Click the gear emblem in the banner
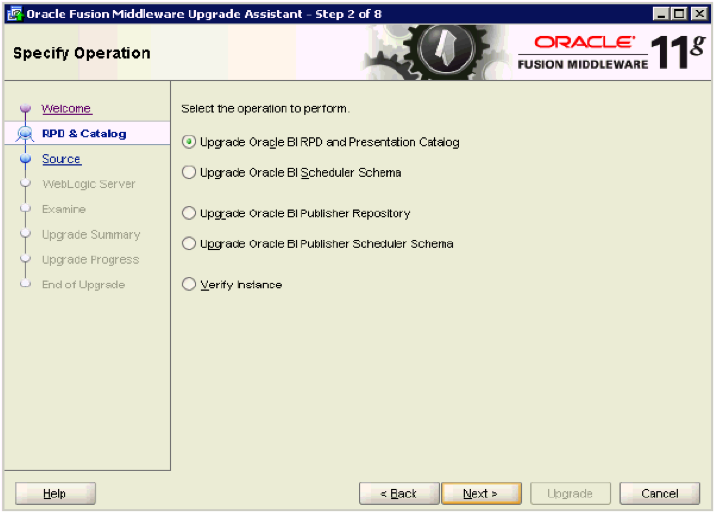The image size is (714, 513). click(x=446, y=49)
